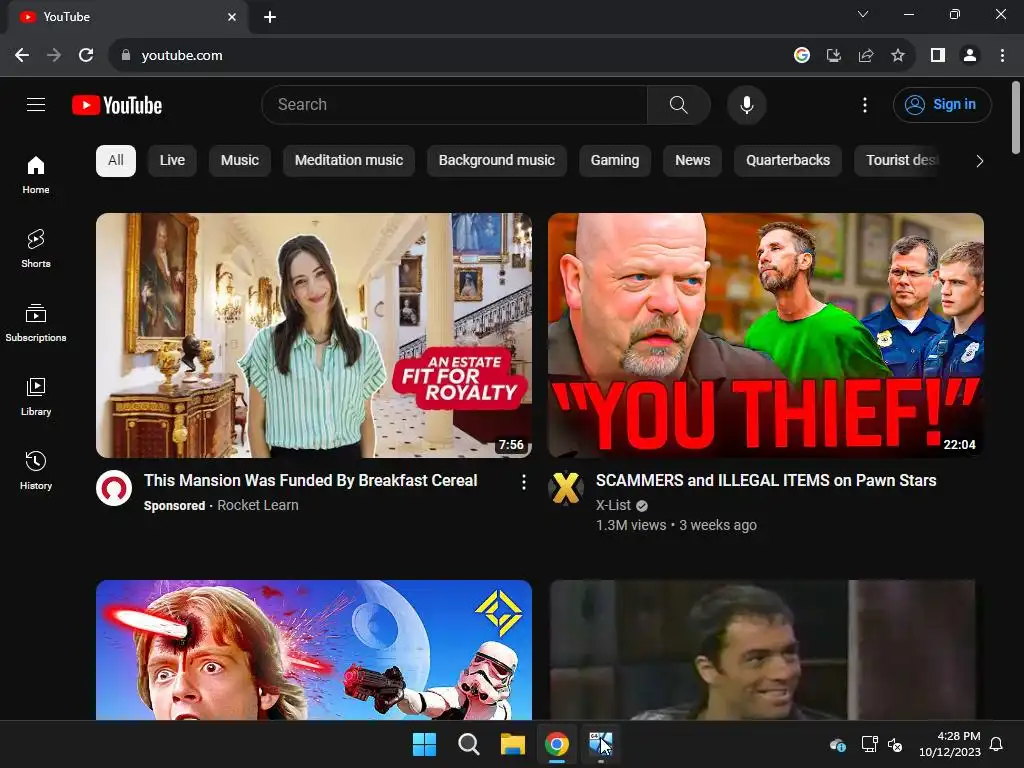1024x768 pixels.
Task: Select the Music filter chip
Action: click(240, 161)
